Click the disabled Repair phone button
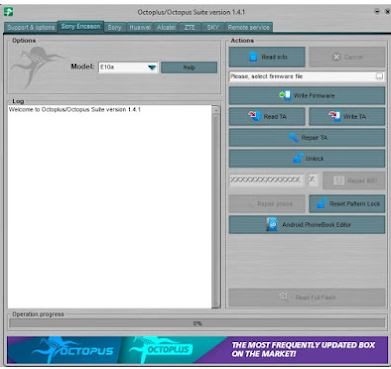The height and width of the screenshot is (369, 391). point(267,204)
